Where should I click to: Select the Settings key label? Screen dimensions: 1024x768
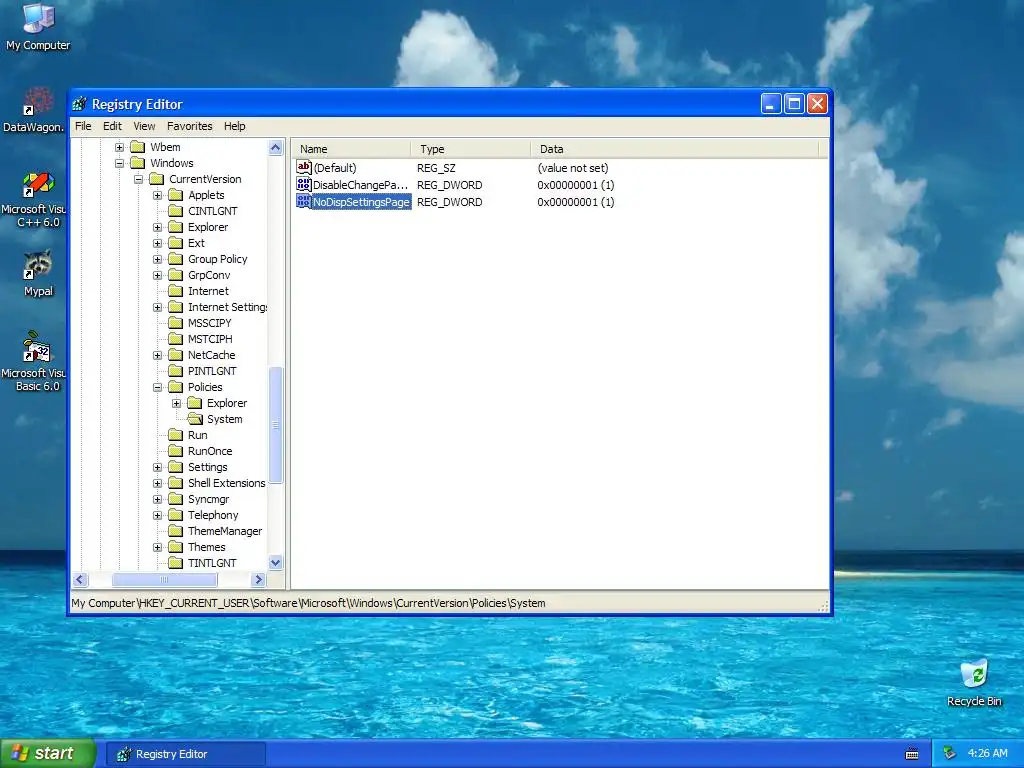(208, 467)
